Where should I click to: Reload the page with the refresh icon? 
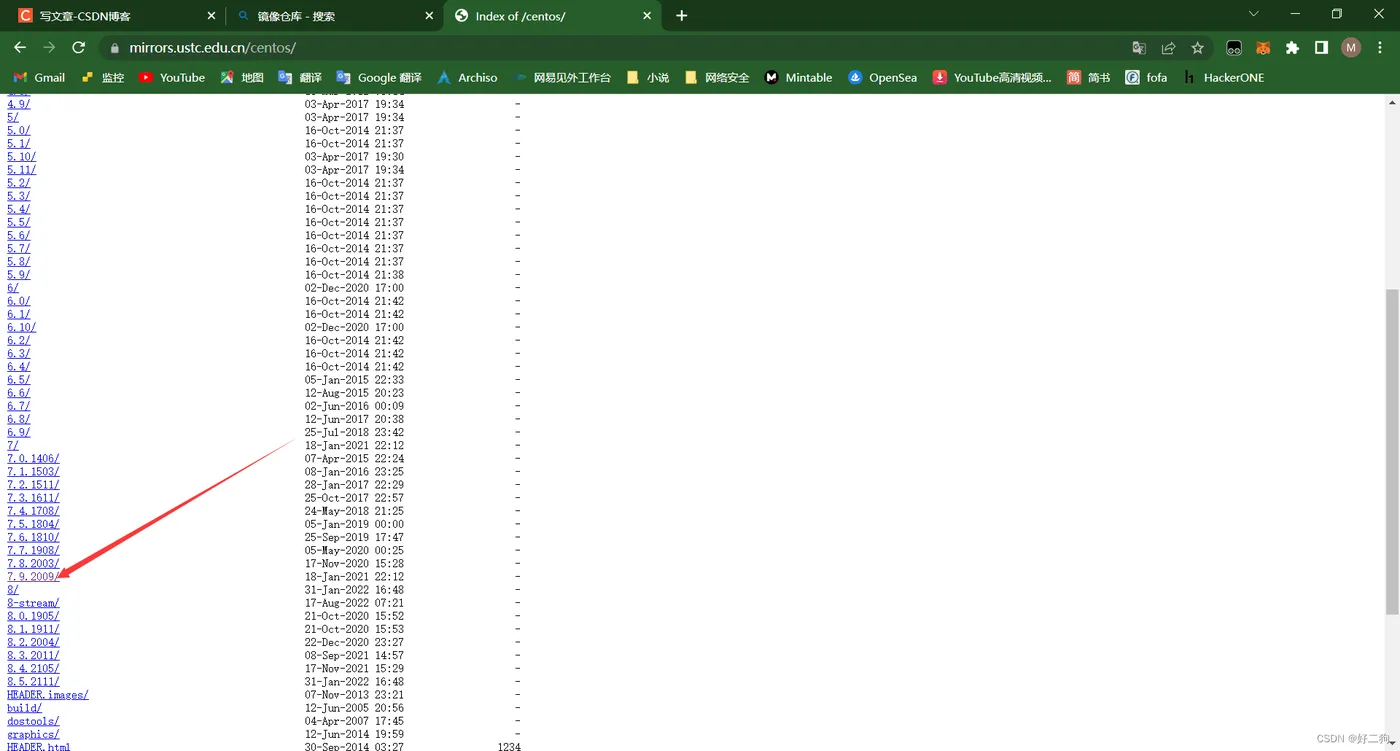click(79, 47)
